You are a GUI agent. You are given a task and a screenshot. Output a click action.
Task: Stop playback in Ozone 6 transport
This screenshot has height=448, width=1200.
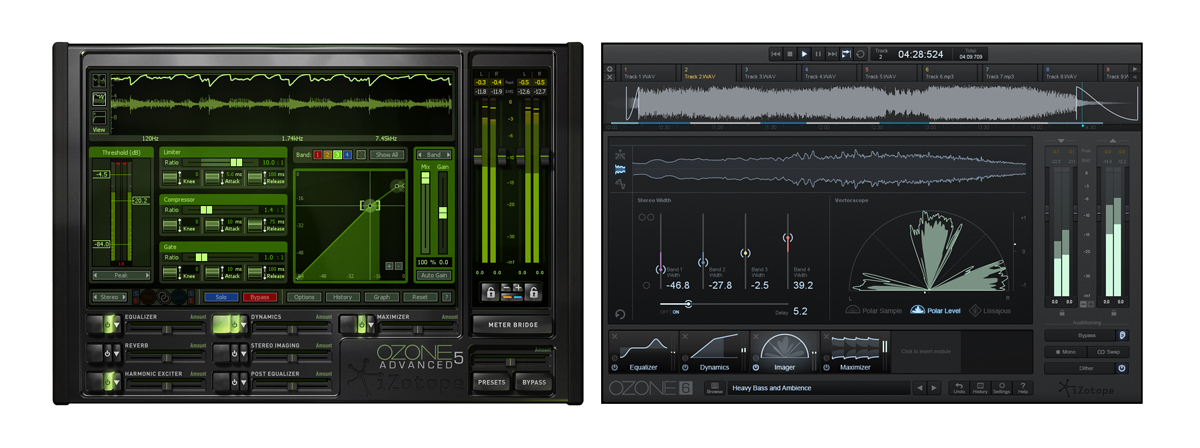(x=789, y=54)
